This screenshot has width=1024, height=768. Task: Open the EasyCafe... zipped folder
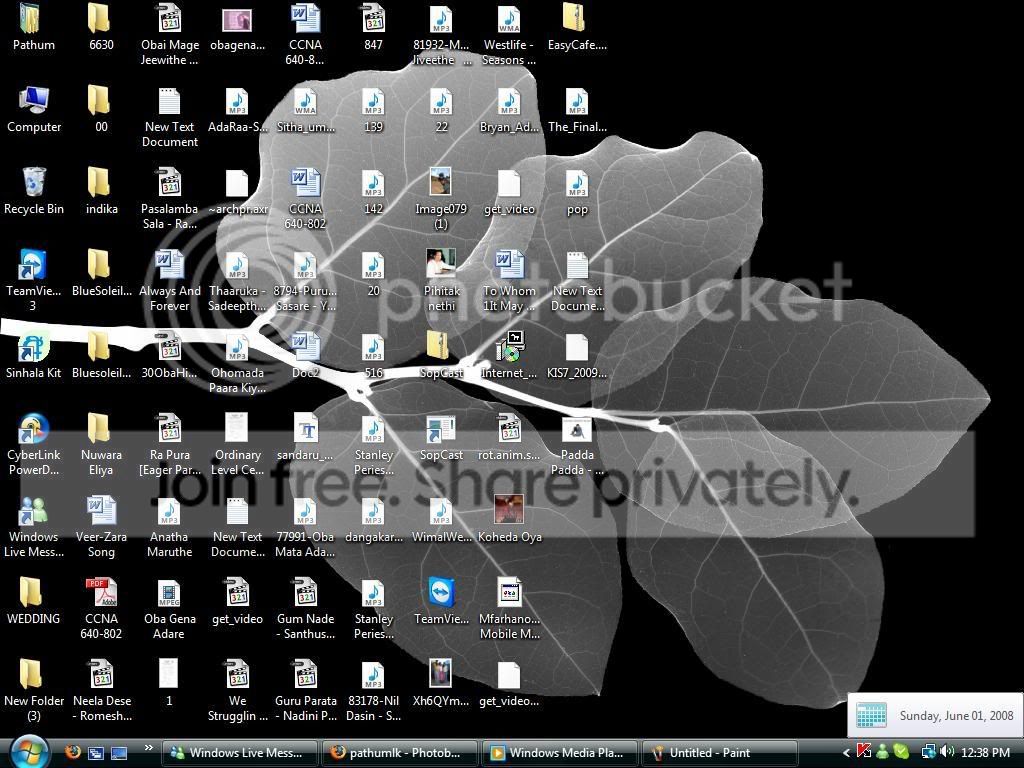[575, 19]
